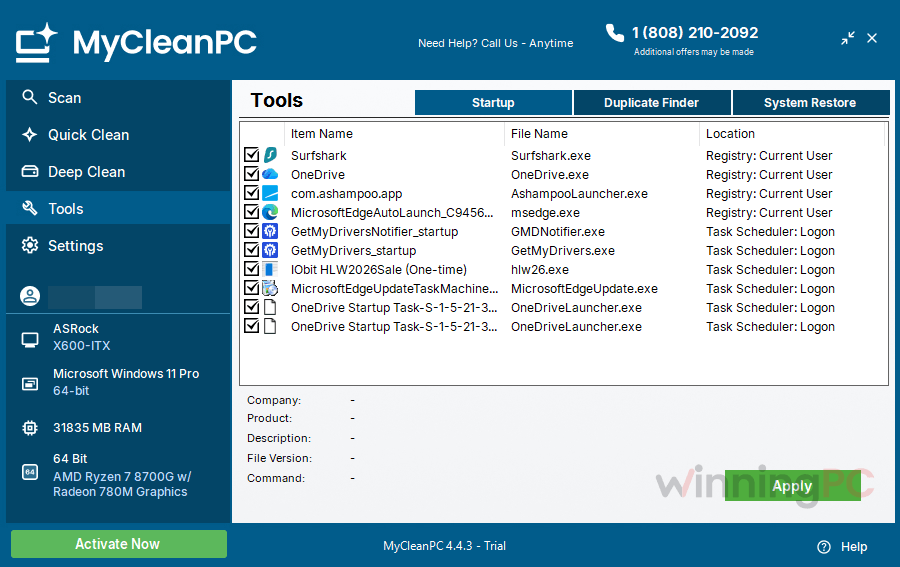Image resolution: width=900 pixels, height=567 pixels.
Task: Click the com.ashampoo.app icon
Action: coord(270,193)
